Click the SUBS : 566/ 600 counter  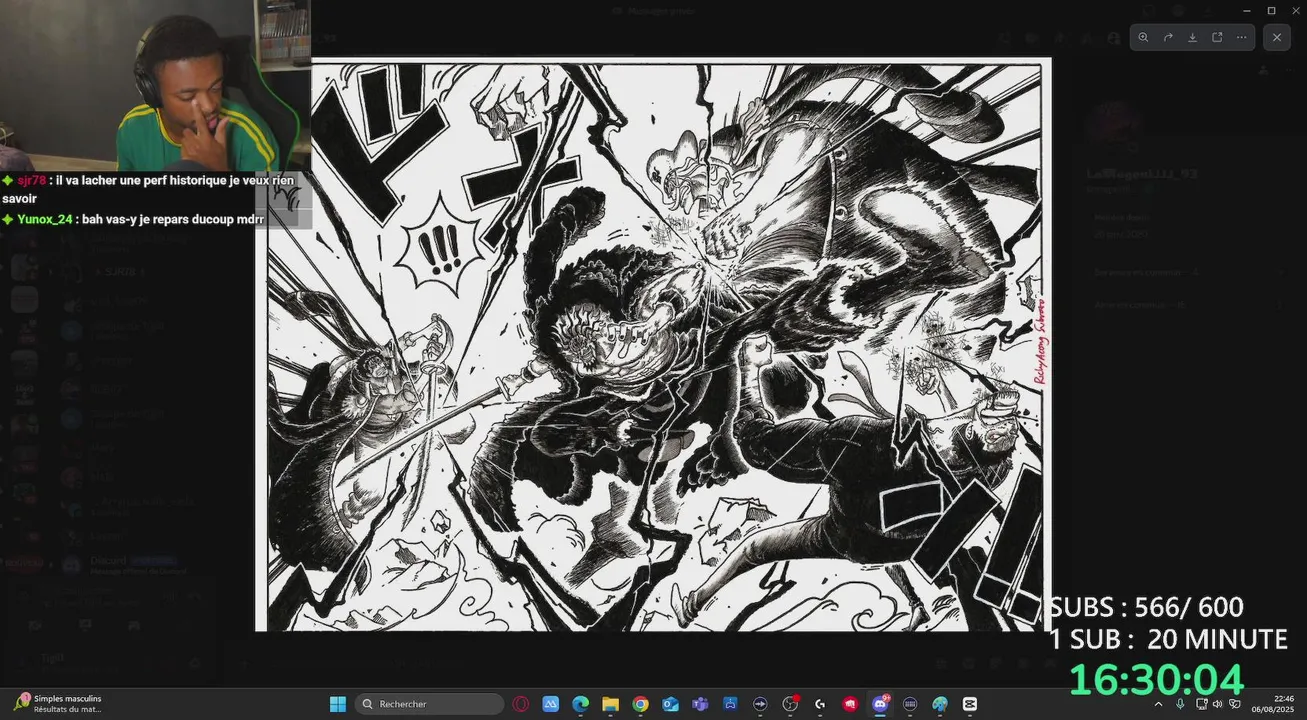coord(1146,607)
